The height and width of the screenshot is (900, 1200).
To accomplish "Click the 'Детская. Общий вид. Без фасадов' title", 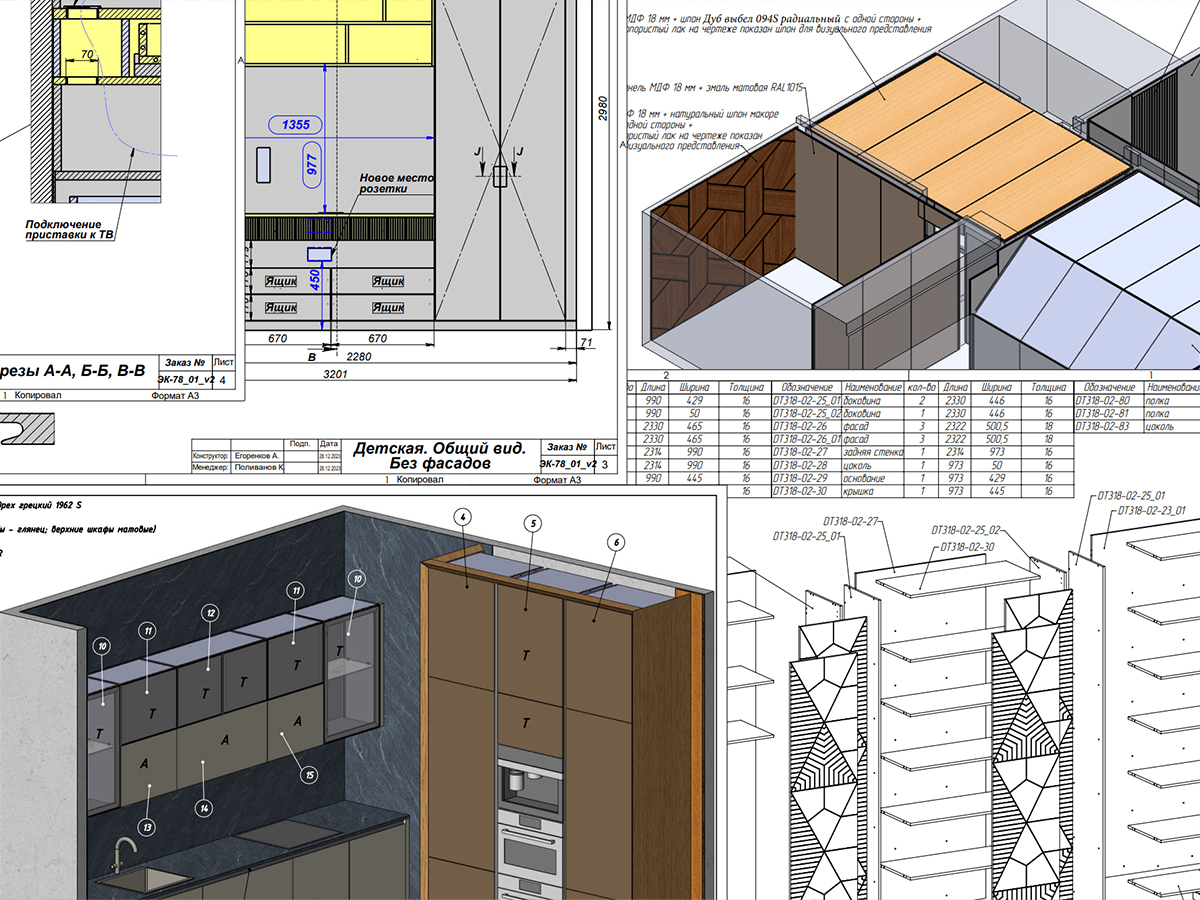I will coord(439,455).
